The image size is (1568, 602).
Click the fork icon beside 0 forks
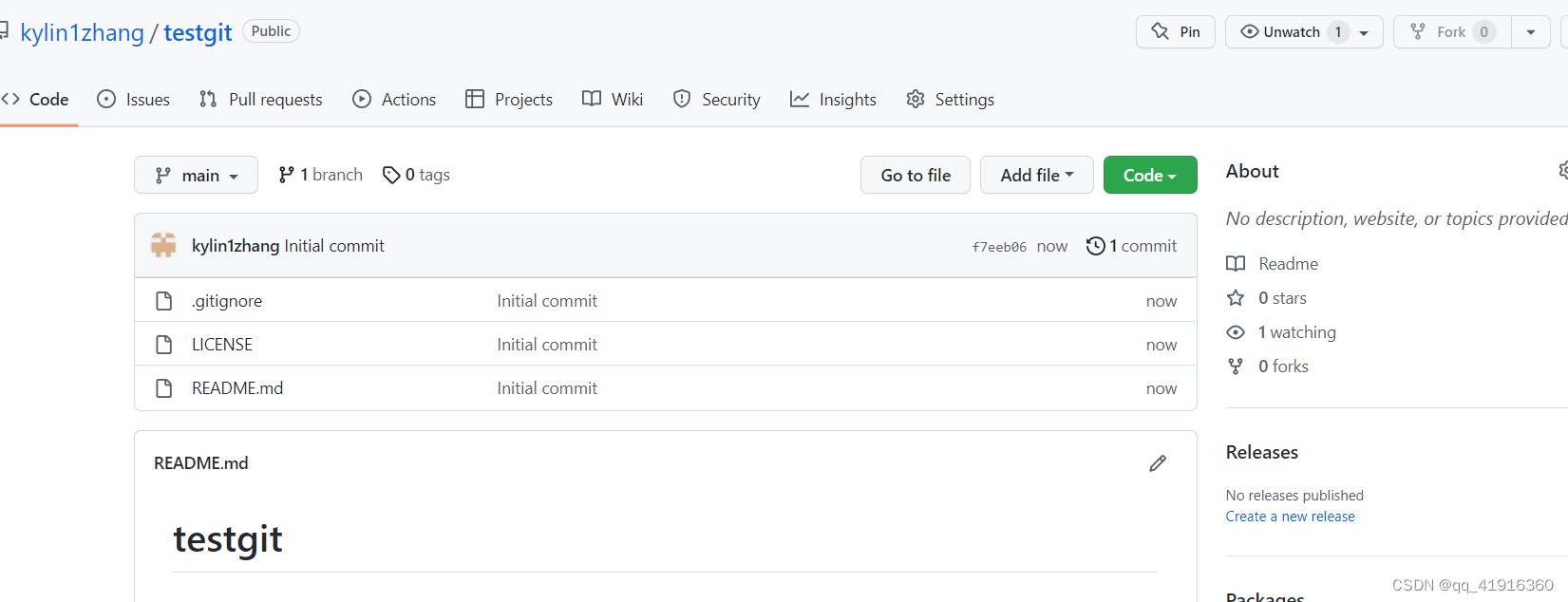tap(1236, 367)
